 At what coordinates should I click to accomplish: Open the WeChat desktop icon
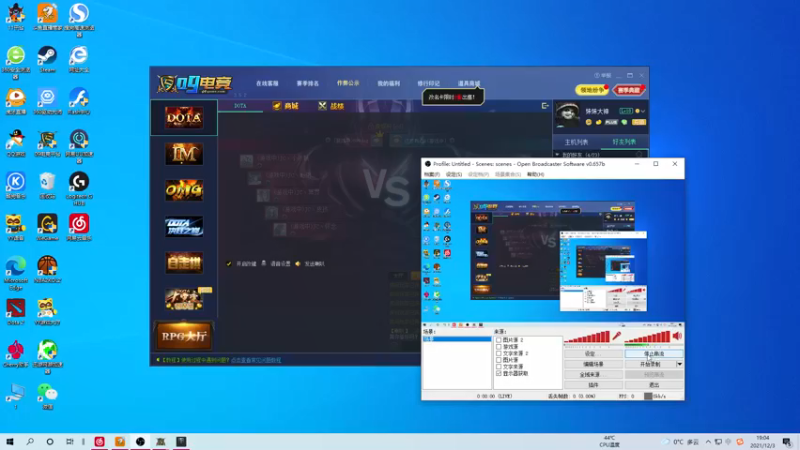(x=47, y=396)
